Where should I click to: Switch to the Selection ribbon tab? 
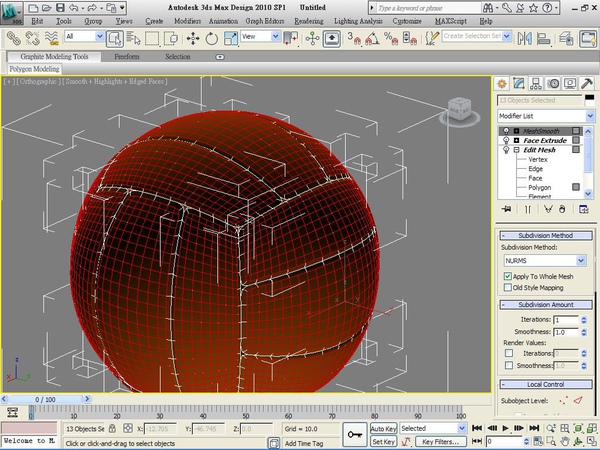tap(178, 57)
